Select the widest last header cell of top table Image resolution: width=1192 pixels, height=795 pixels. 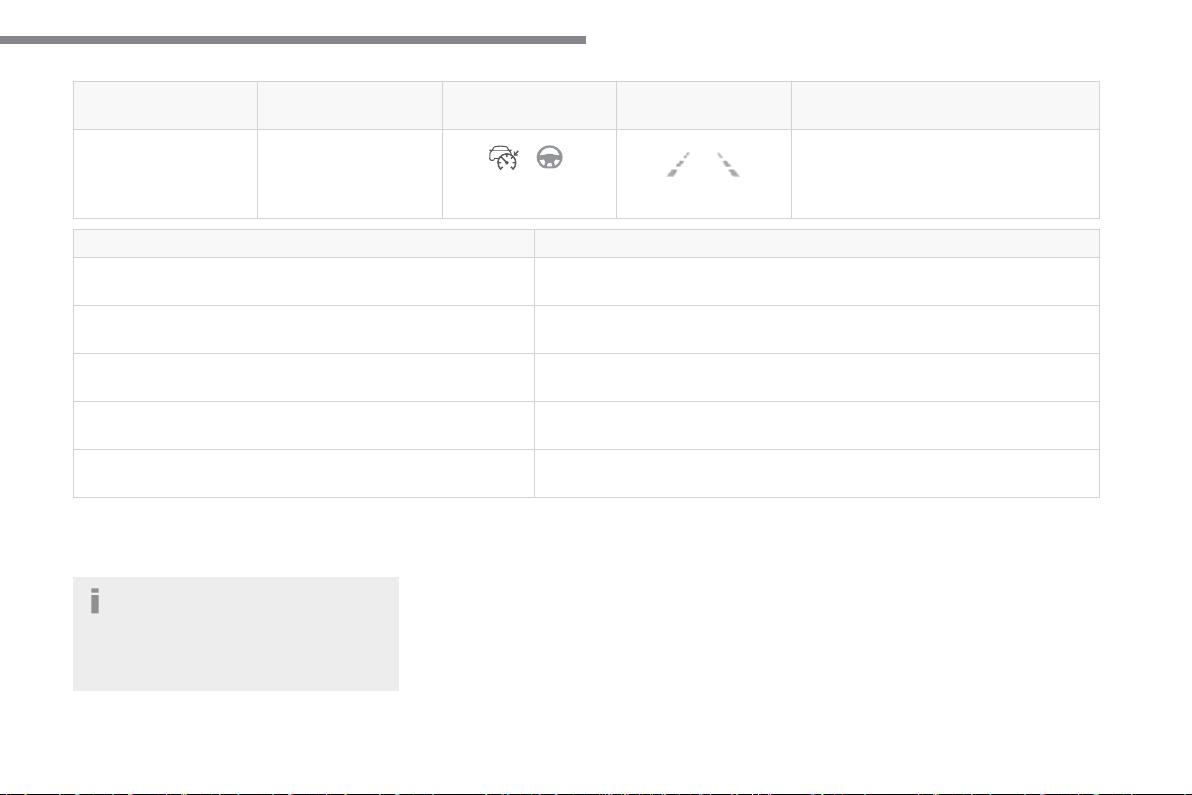click(x=945, y=105)
